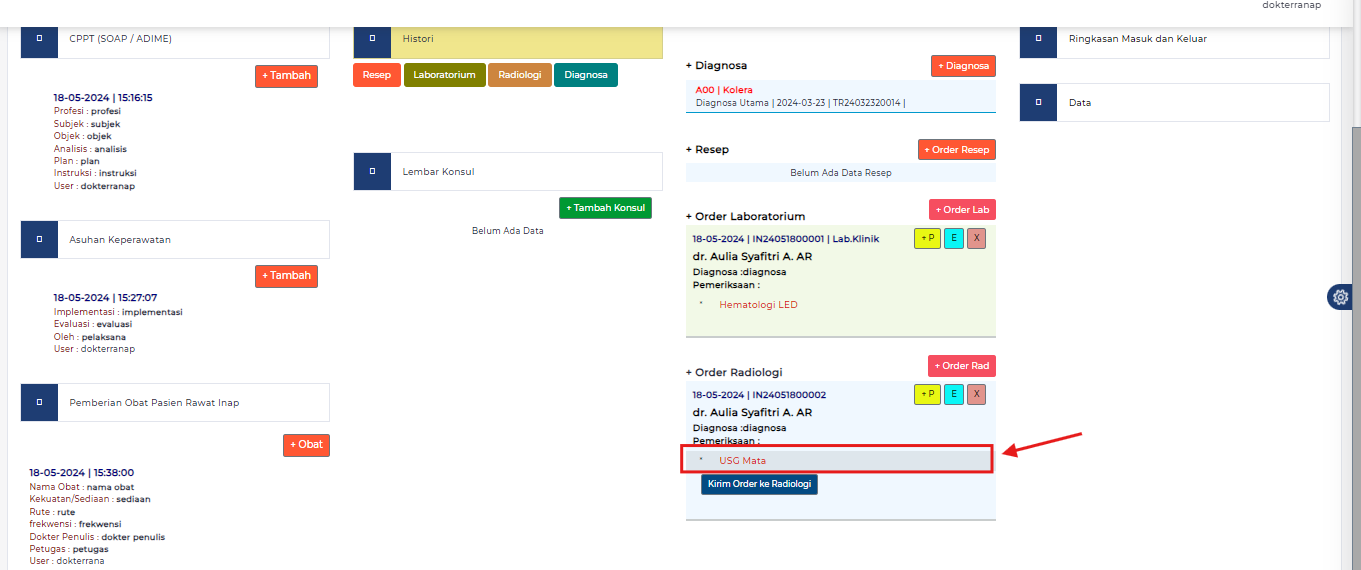Viewport: 1361px width, 570px height.
Task: Click the page's vertical scrollbar
Action: [x=1355, y=300]
